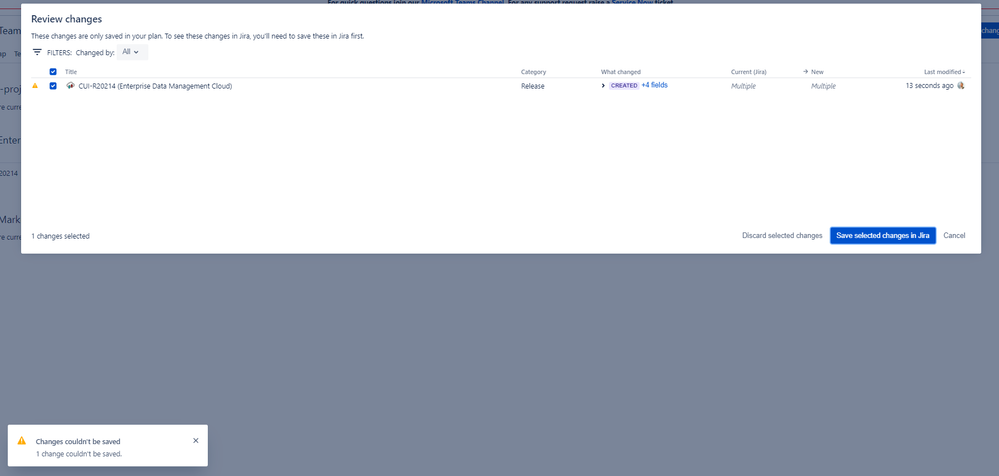Toggle the select-all checkbox in header
The width and height of the screenshot is (999, 476).
click(53, 72)
